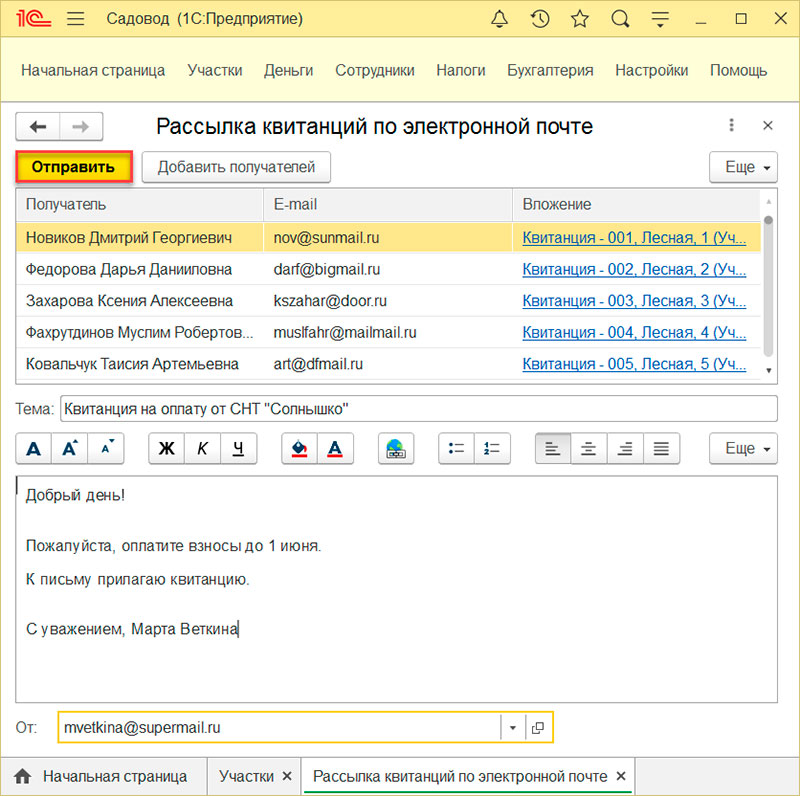This screenshot has height=796, width=800.
Task: Open attachment Квитанция - 005
Action: point(634,364)
